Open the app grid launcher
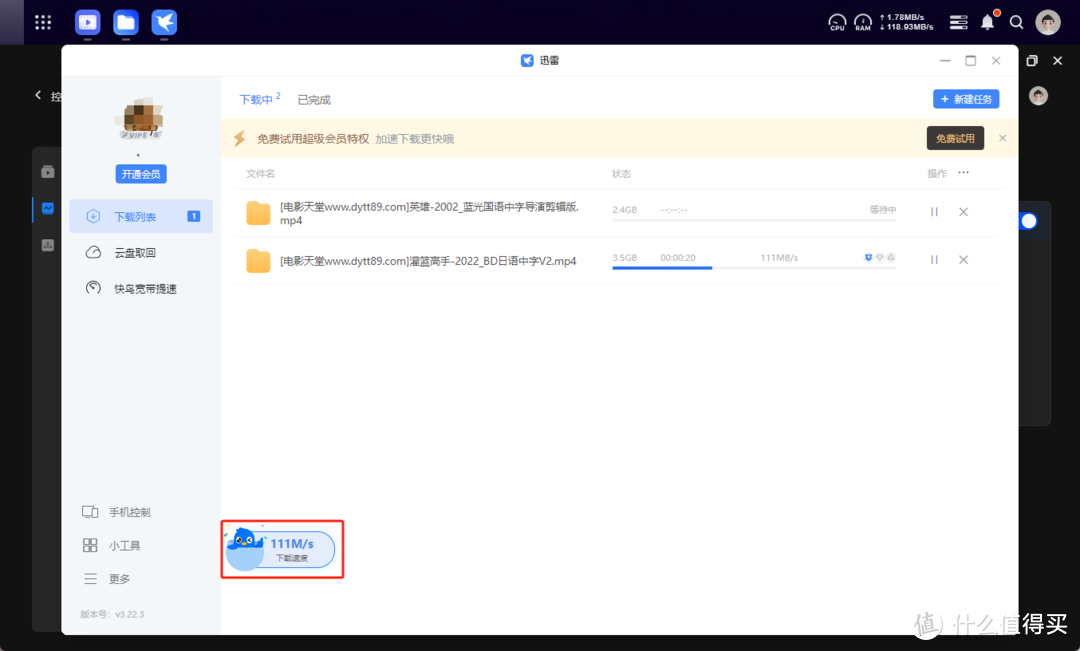The height and width of the screenshot is (651, 1080). [43, 22]
